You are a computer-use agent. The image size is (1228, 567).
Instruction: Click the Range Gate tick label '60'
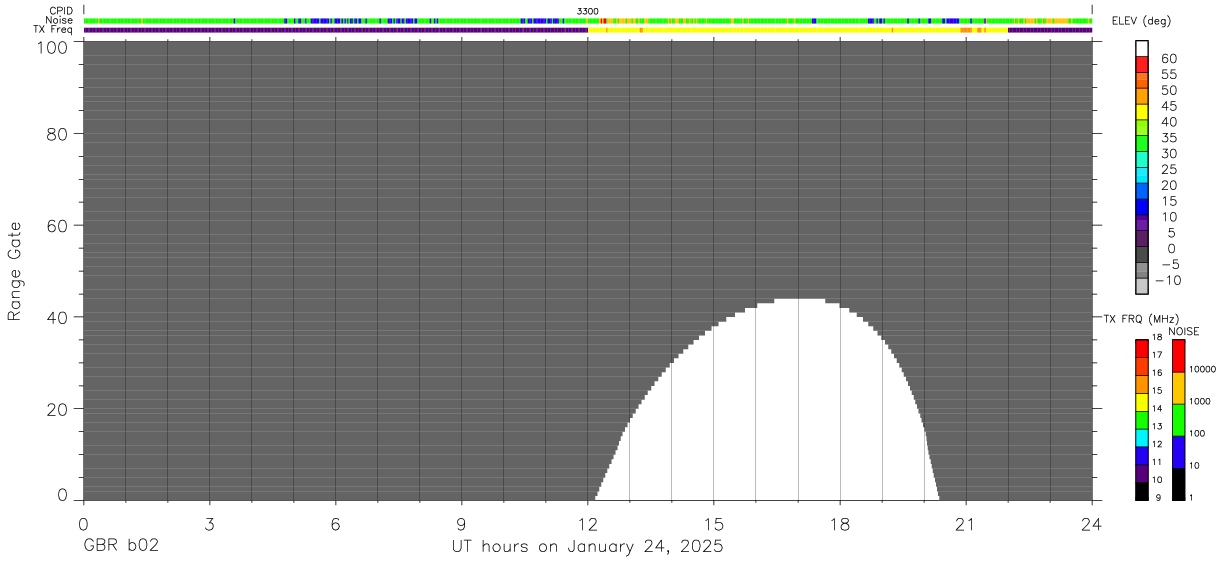(x=58, y=225)
